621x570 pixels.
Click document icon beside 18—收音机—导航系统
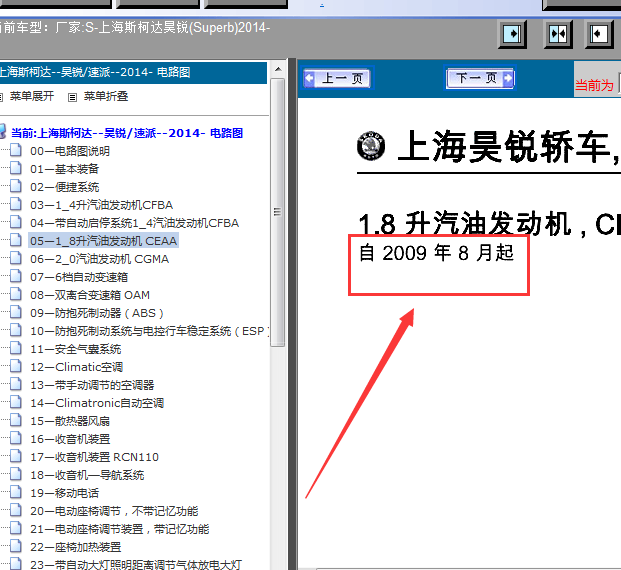point(16,475)
